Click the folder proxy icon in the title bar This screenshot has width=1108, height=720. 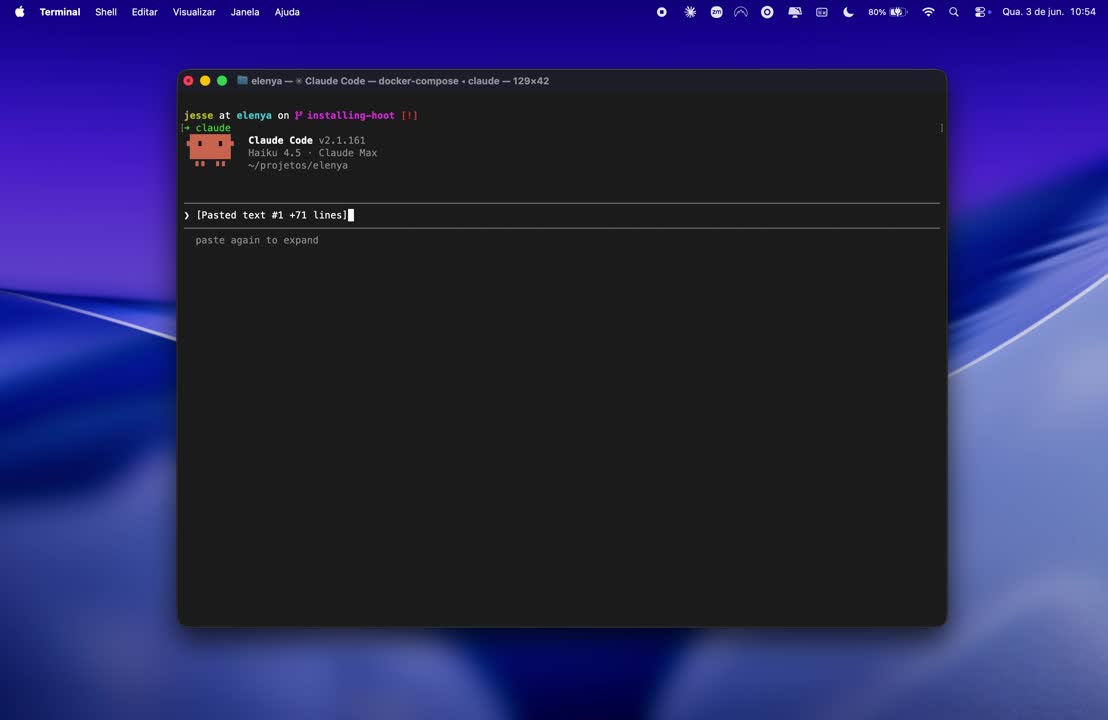point(242,81)
